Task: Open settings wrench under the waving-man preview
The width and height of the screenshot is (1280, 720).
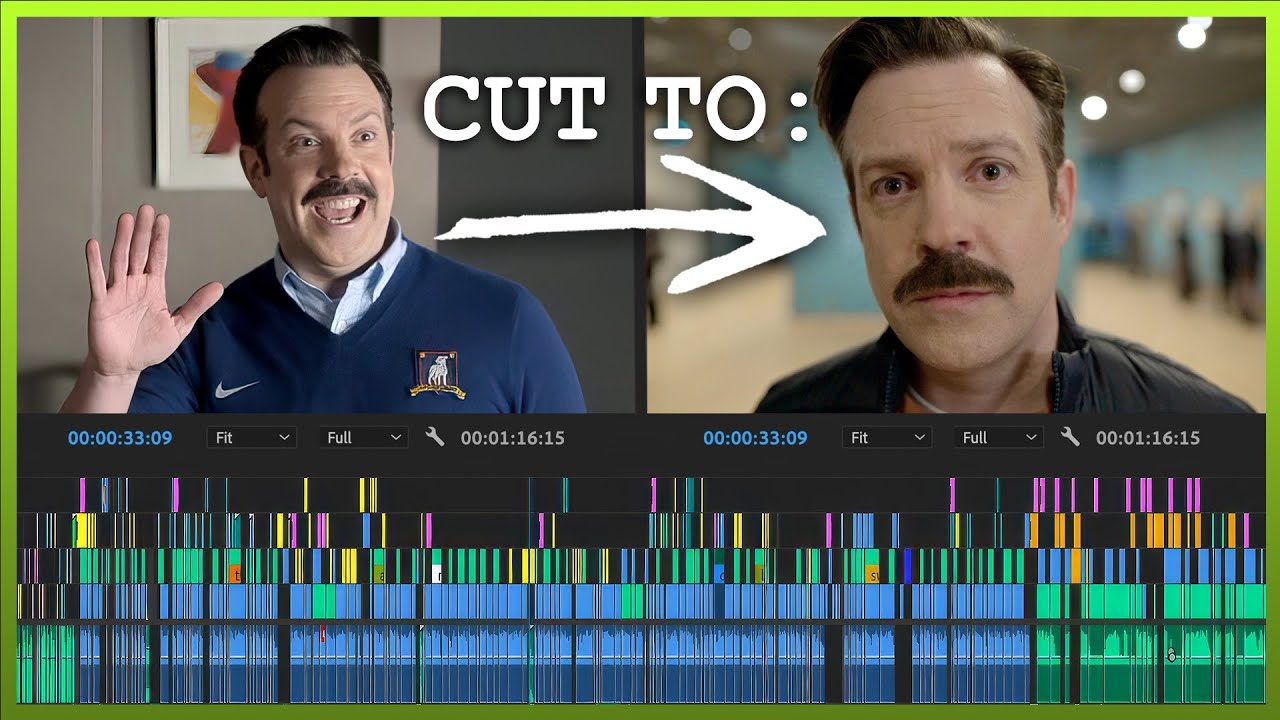Action: 435,437
